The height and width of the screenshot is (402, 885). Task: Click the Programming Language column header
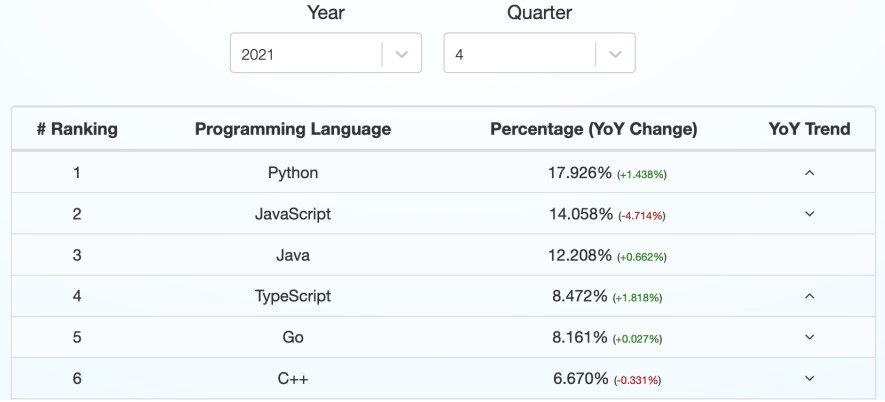(293, 129)
